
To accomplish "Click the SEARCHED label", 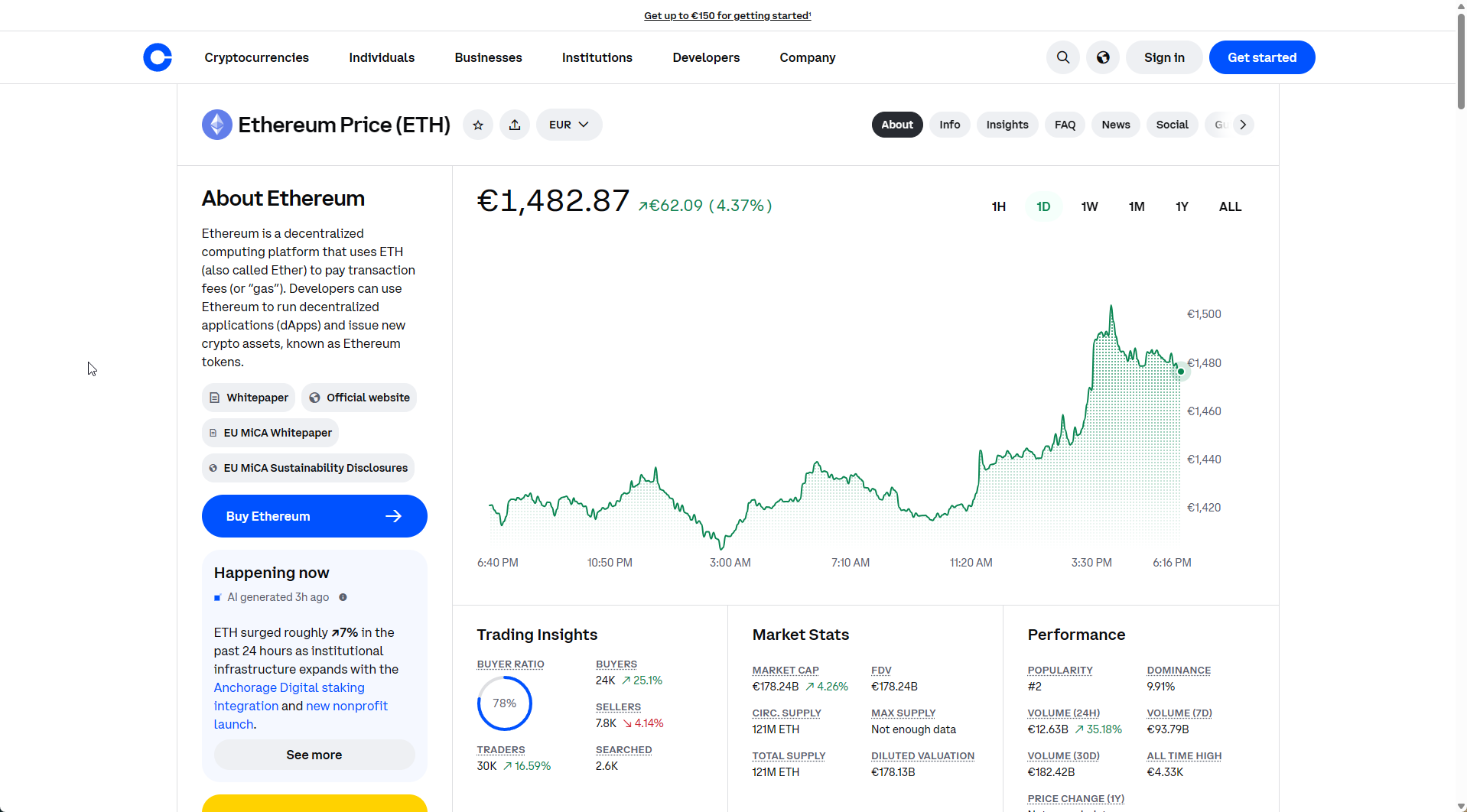I will [x=623, y=750].
